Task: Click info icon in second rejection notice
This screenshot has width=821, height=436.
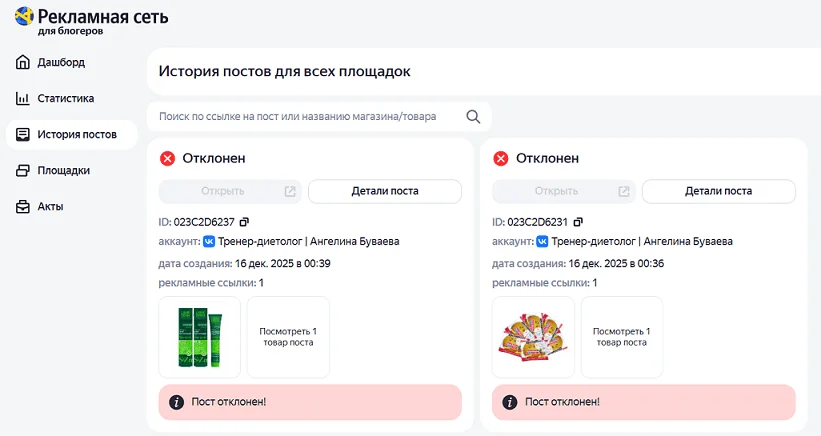Action: tap(510, 402)
